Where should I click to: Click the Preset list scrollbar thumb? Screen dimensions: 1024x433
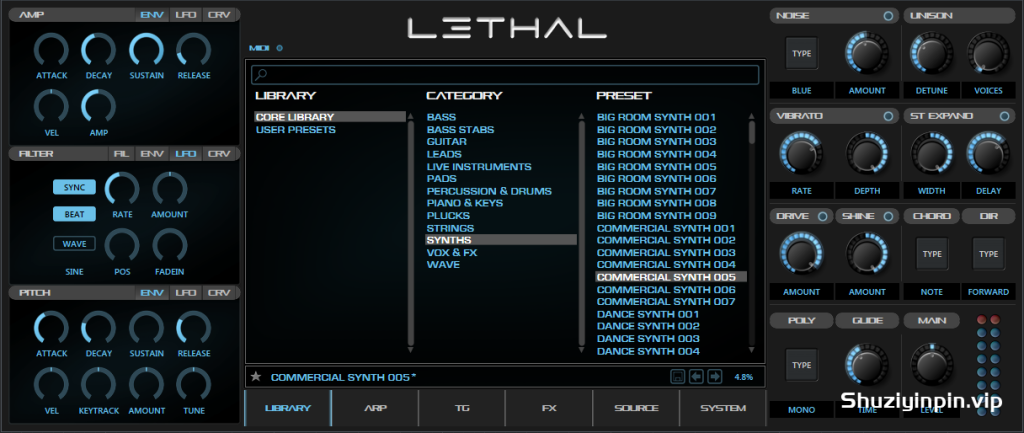pyautogui.click(x=752, y=131)
